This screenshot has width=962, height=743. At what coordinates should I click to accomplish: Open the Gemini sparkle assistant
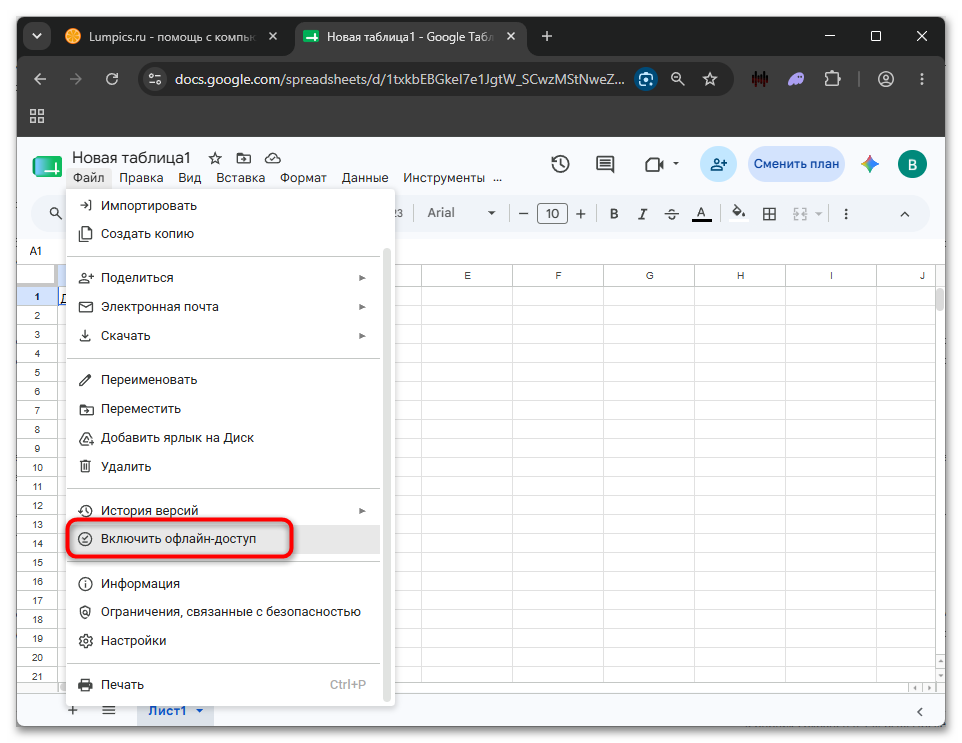(x=870, y=164)
